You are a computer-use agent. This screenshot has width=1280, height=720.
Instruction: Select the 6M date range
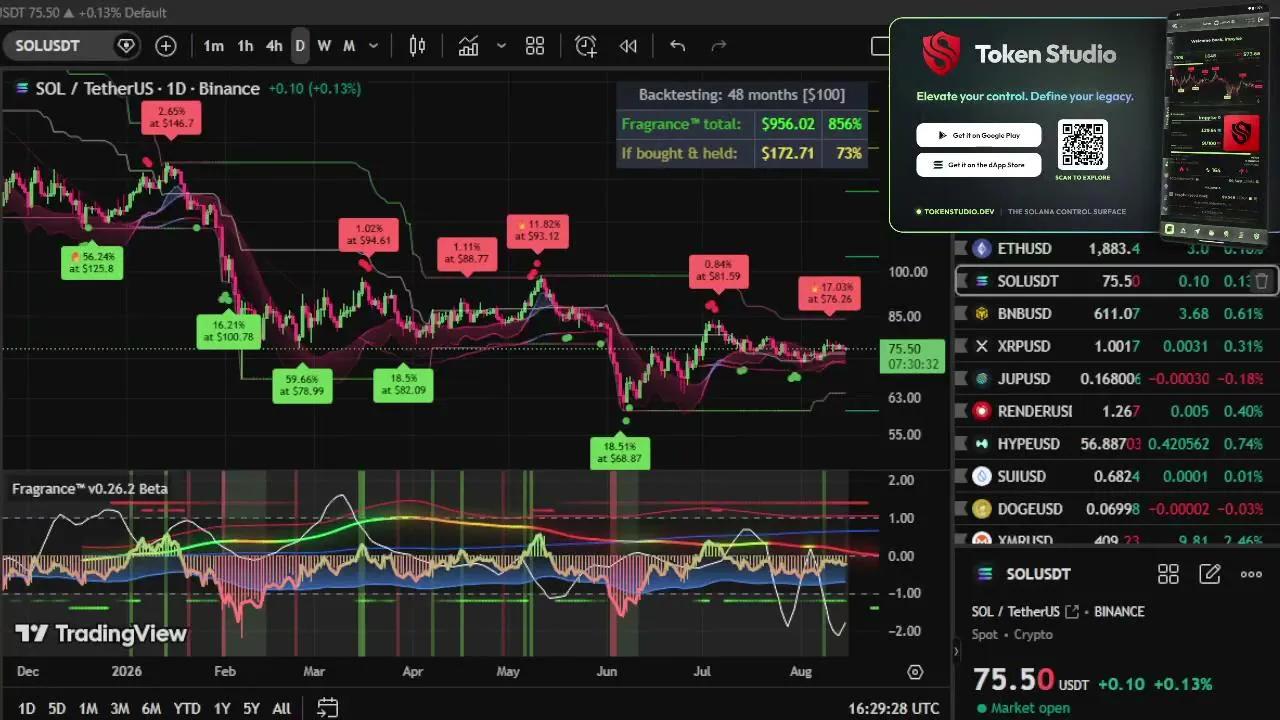tap(151, 709)
